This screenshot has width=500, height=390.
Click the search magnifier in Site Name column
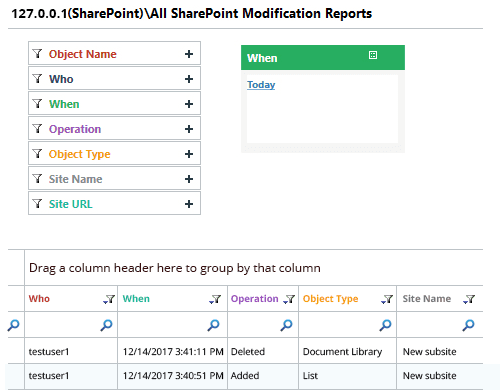(468, 325)
